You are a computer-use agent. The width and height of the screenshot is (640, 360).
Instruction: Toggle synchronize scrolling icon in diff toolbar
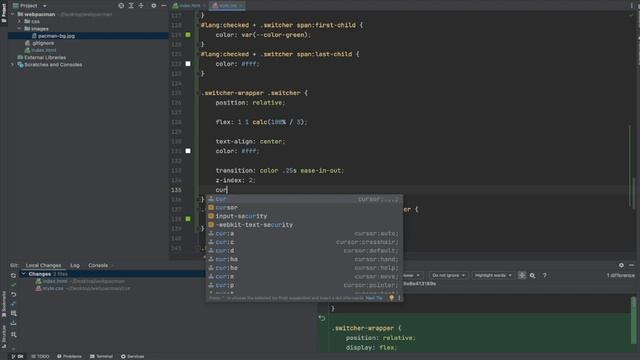point(522,276)
